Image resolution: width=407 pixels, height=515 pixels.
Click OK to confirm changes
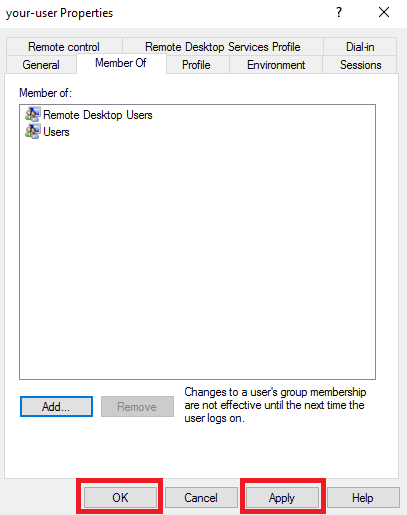tap(120, 498)
